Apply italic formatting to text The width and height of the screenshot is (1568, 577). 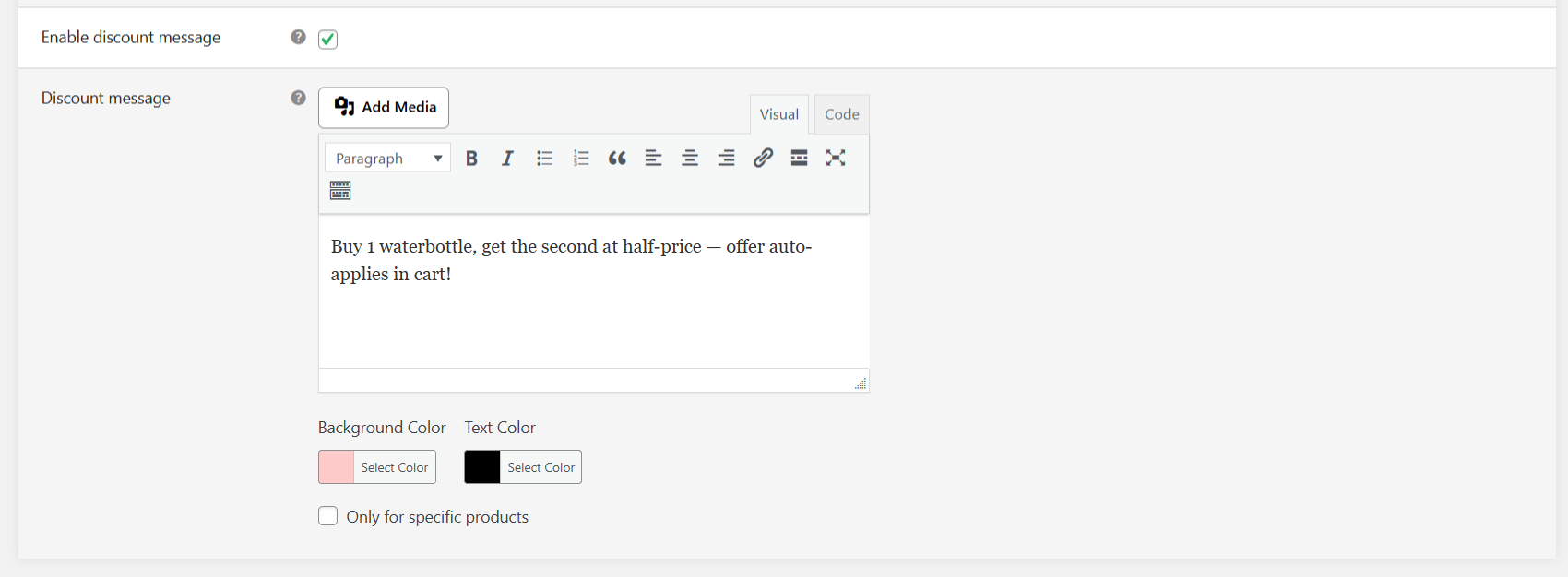[507, 159]
